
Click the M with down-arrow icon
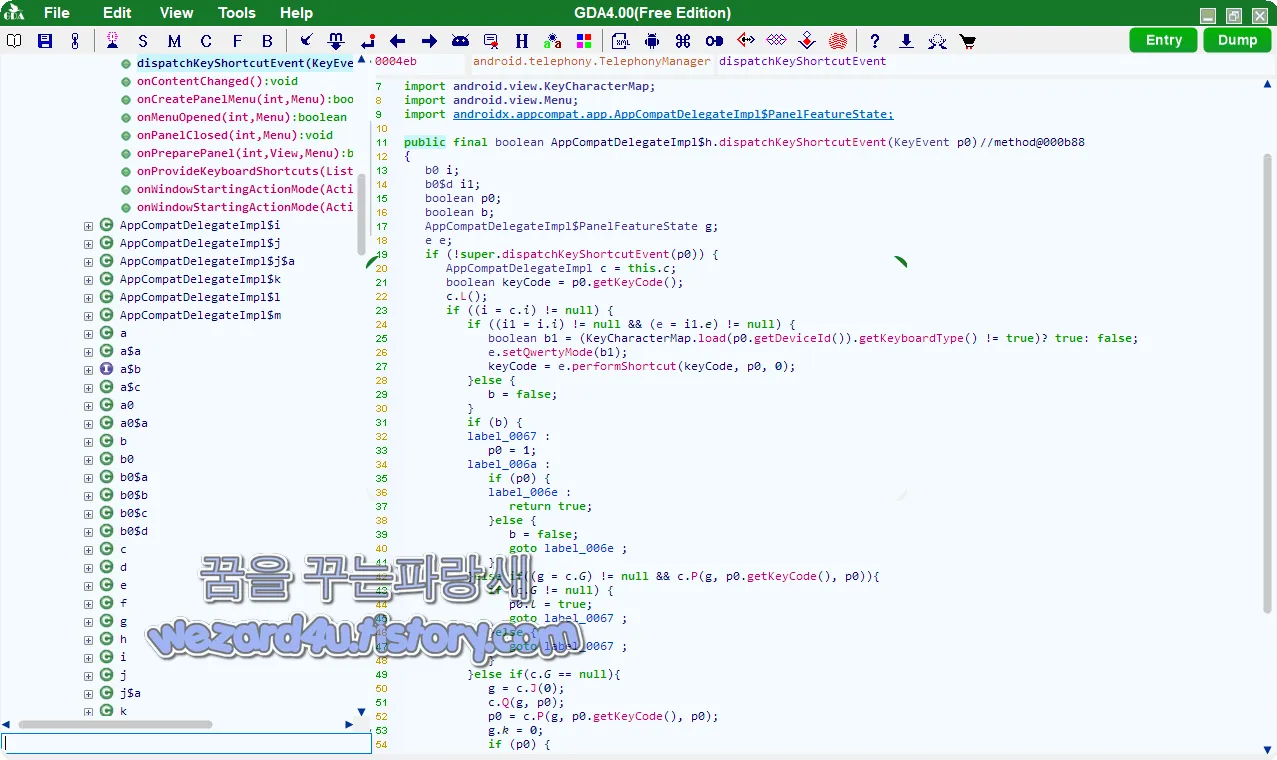point(336,41)
